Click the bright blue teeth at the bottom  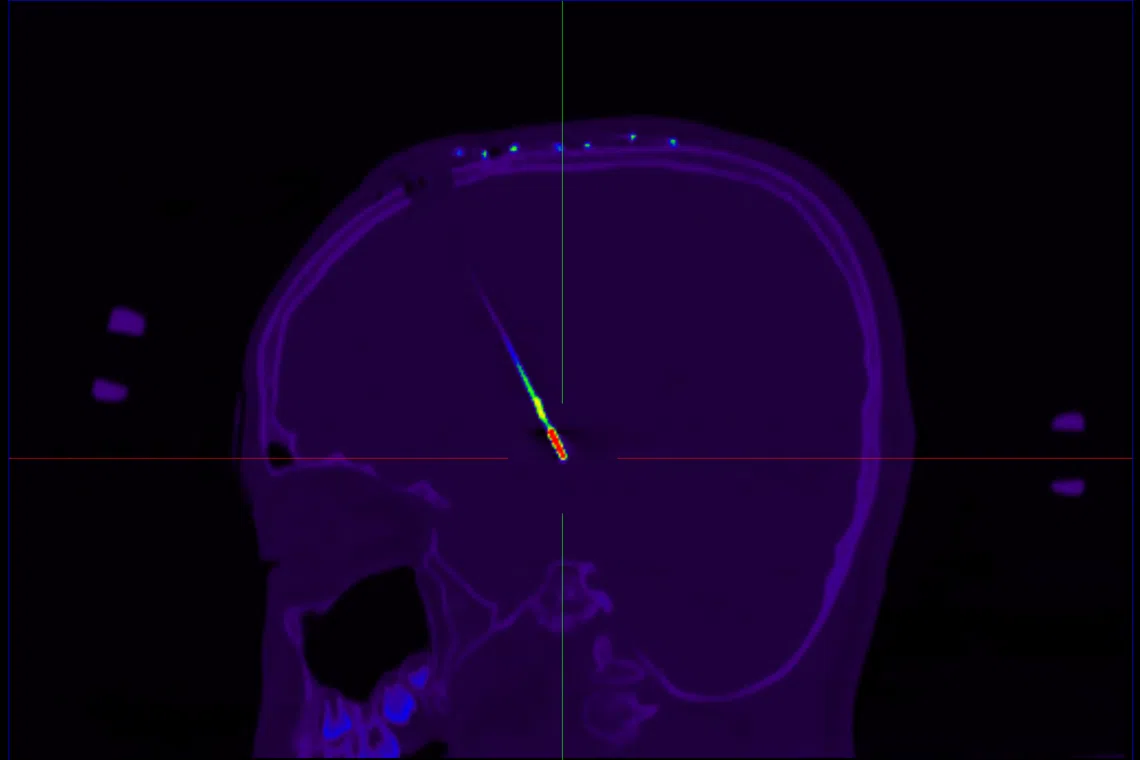click(x=397, y=705)
